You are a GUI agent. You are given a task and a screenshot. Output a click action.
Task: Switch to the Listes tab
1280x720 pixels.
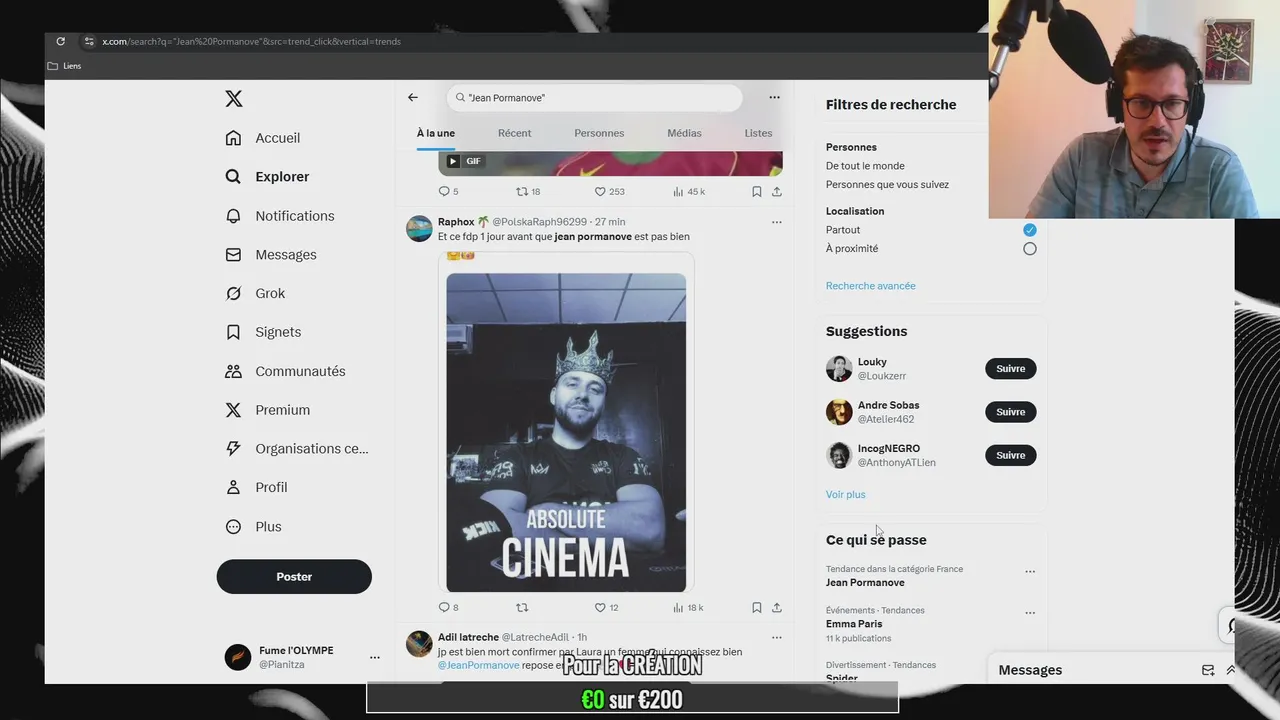click(x=758, y=133)
